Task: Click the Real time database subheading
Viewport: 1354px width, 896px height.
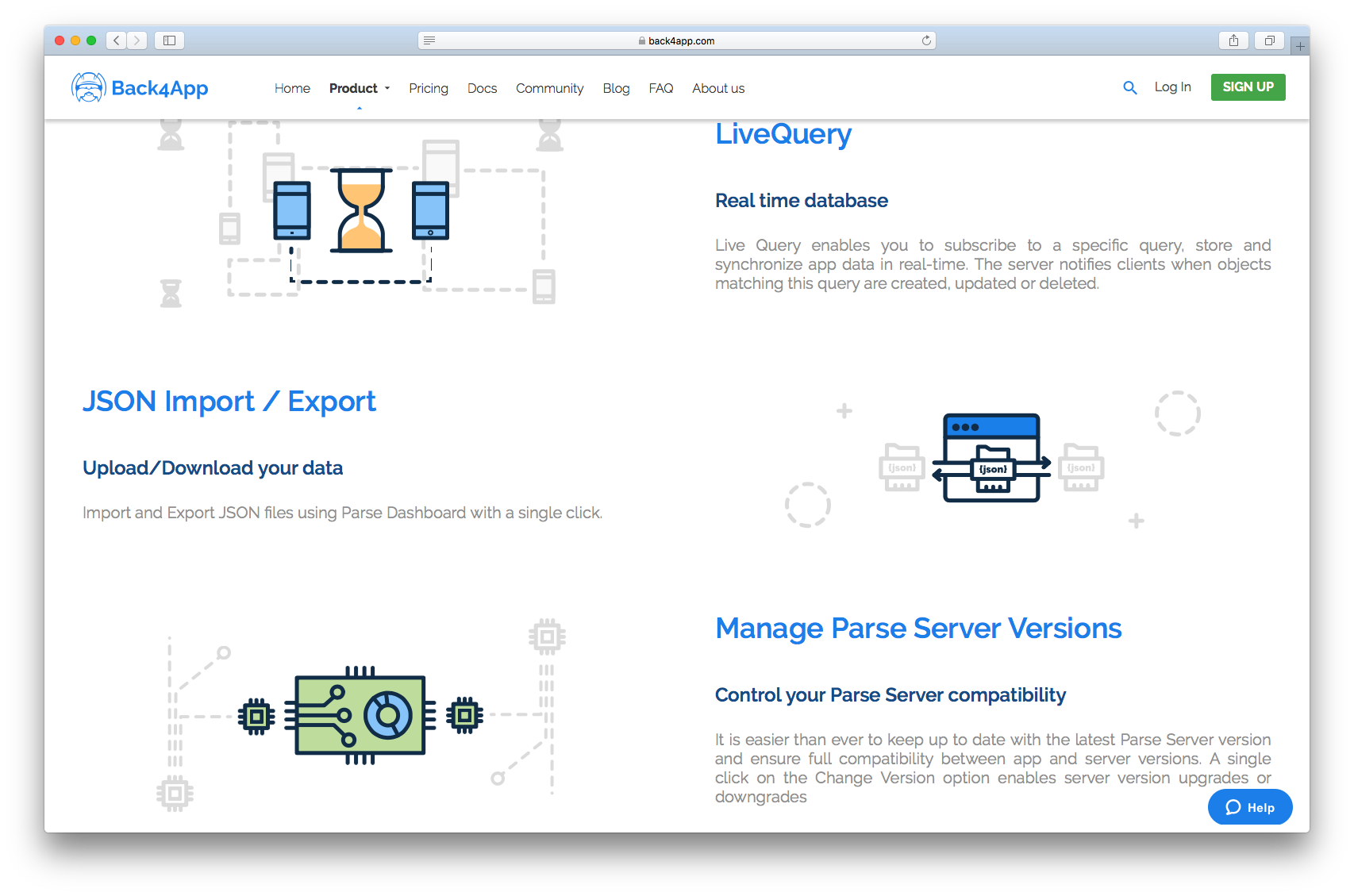Action: pos(802,201)
